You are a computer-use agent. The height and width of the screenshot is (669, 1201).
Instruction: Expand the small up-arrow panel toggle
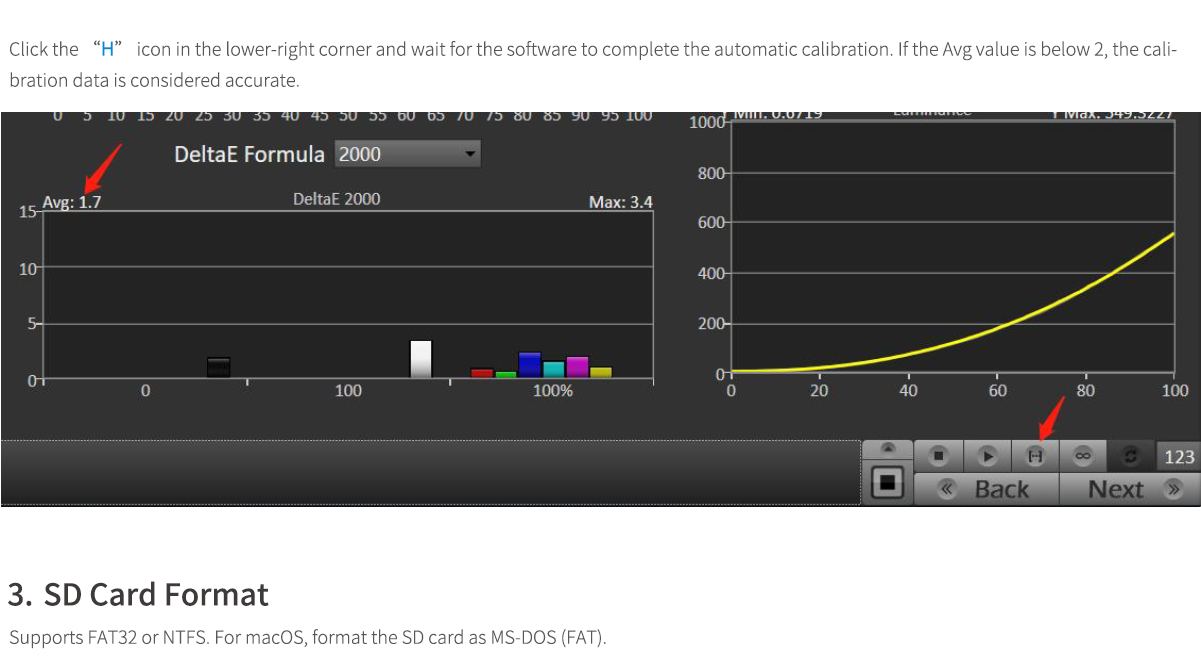[887, 449]
